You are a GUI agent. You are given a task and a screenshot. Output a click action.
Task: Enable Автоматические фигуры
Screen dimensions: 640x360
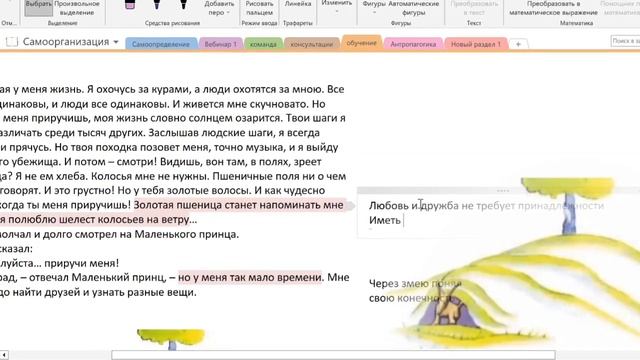(x=414, y=8)
